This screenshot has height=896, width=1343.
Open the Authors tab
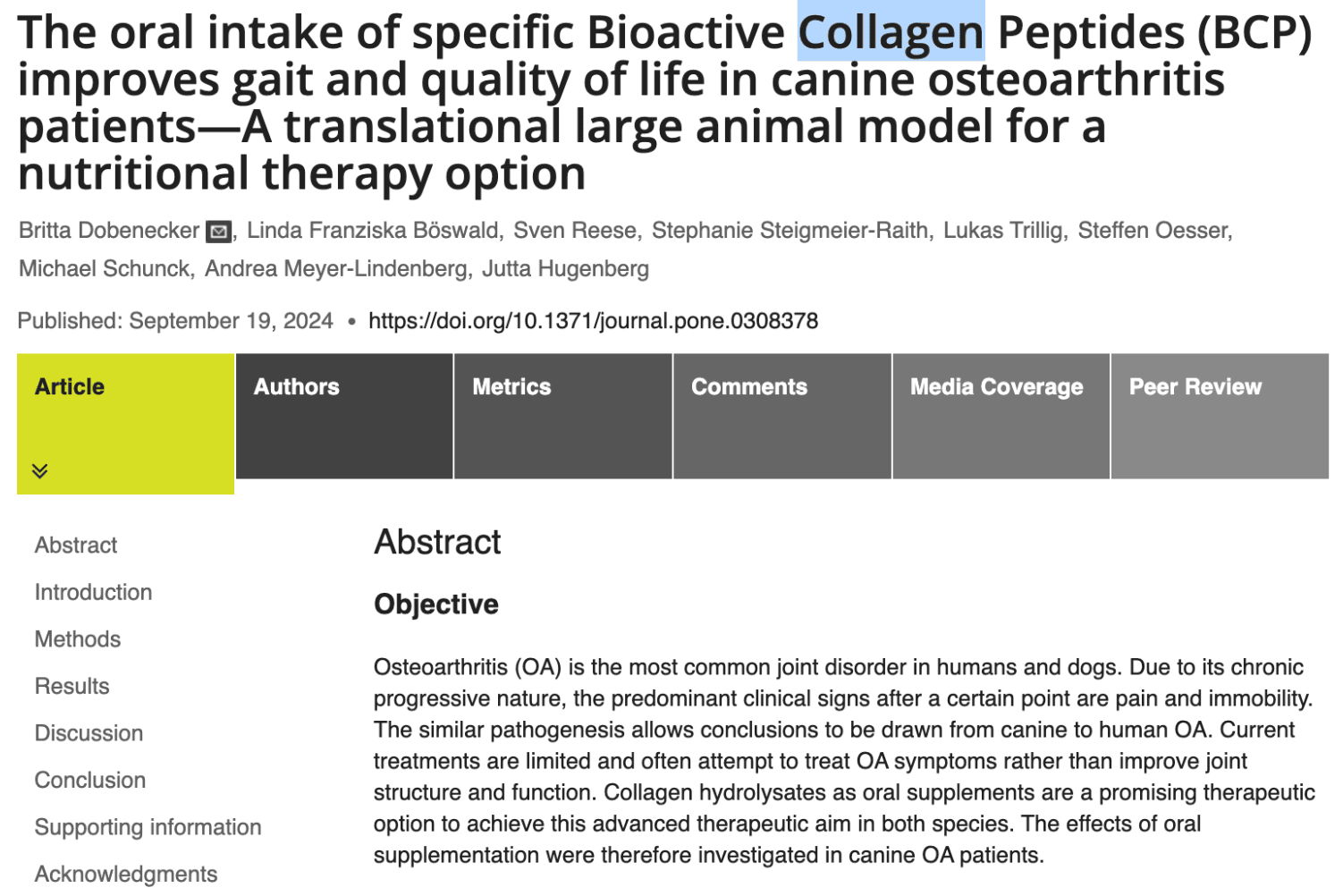click(x=344, y=416)
